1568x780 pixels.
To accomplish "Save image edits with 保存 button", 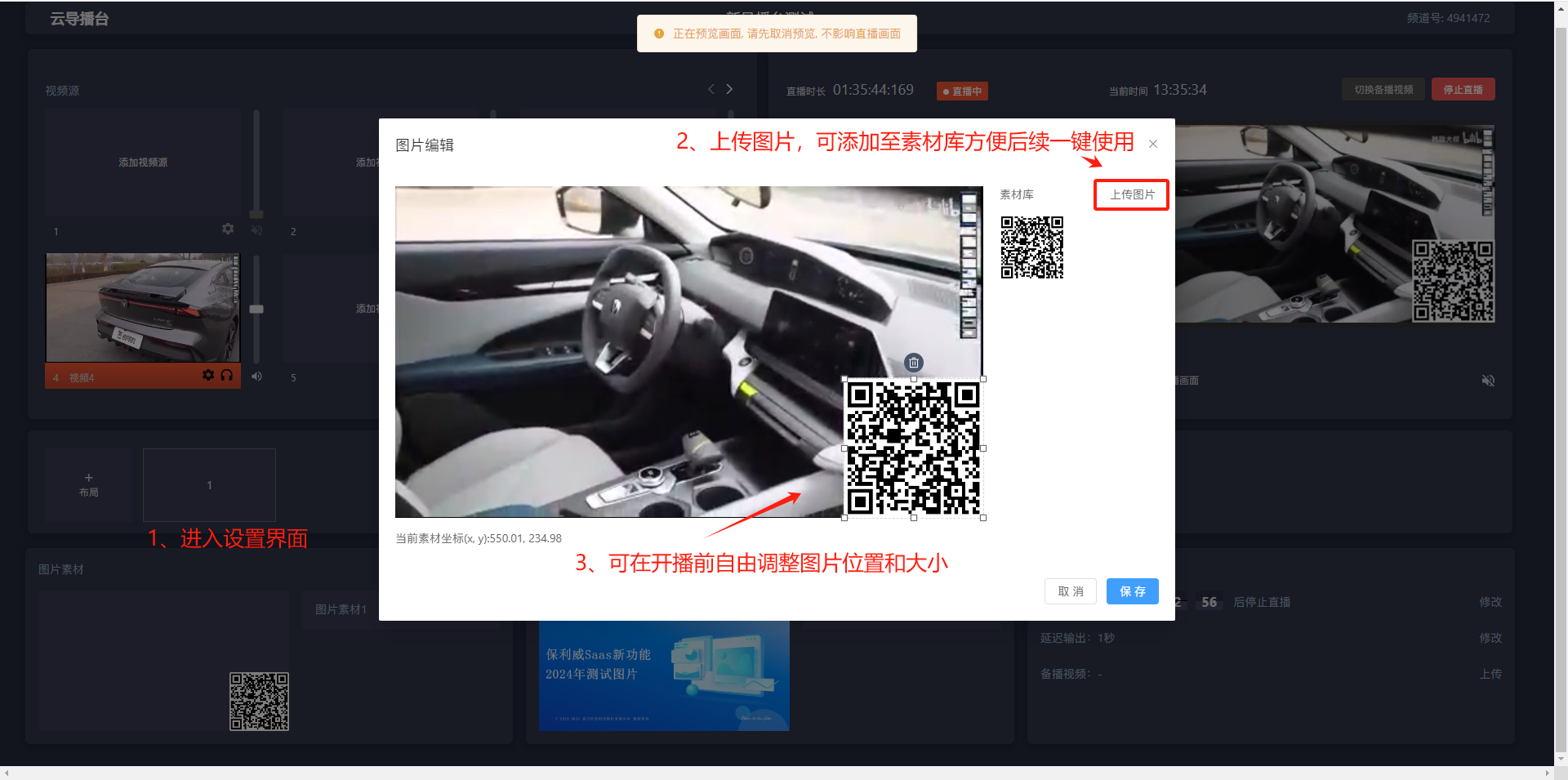I will [1133, 591].
